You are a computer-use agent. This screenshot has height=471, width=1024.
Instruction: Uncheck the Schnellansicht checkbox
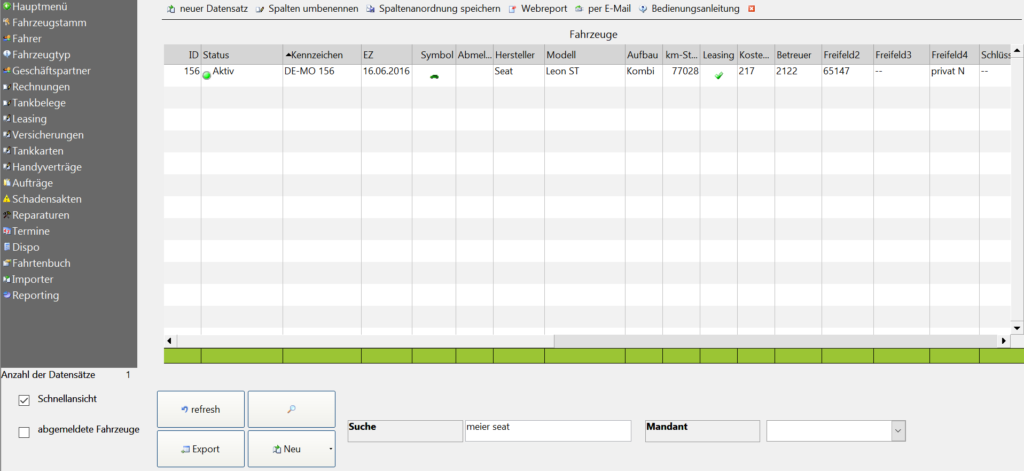[24, 400]
